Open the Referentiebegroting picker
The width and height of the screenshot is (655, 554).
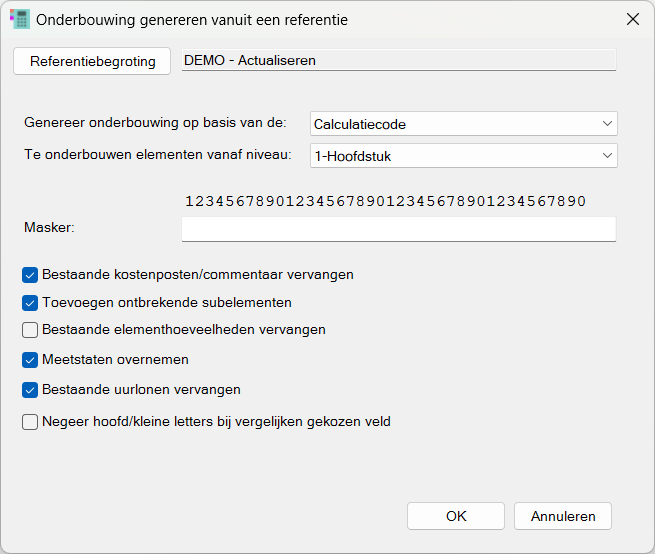click(92, 61)
